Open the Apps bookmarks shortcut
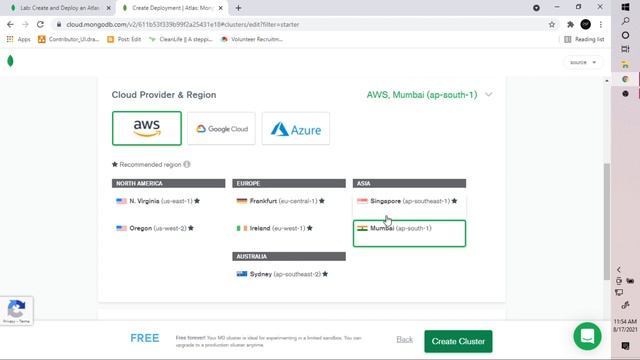 tap(19, 39)
